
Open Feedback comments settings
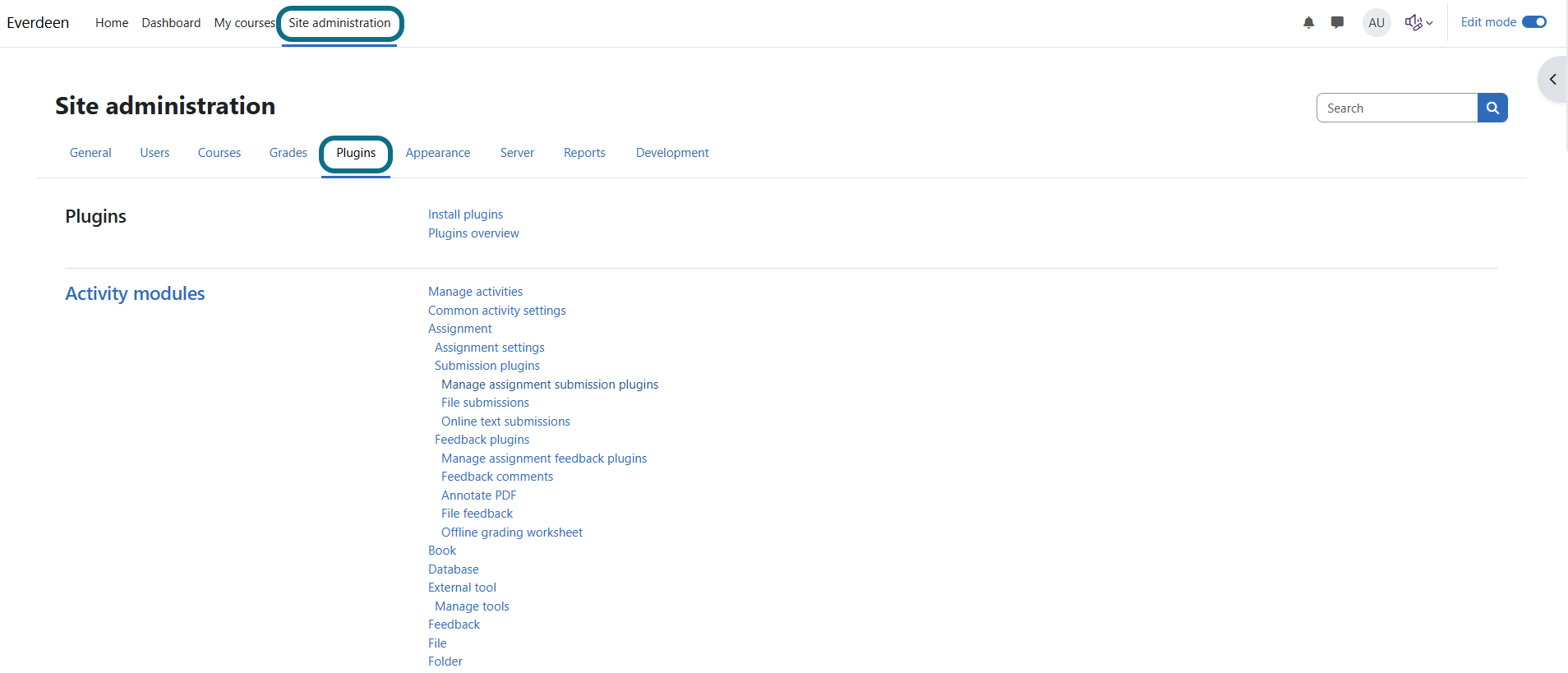coord(497,477)
